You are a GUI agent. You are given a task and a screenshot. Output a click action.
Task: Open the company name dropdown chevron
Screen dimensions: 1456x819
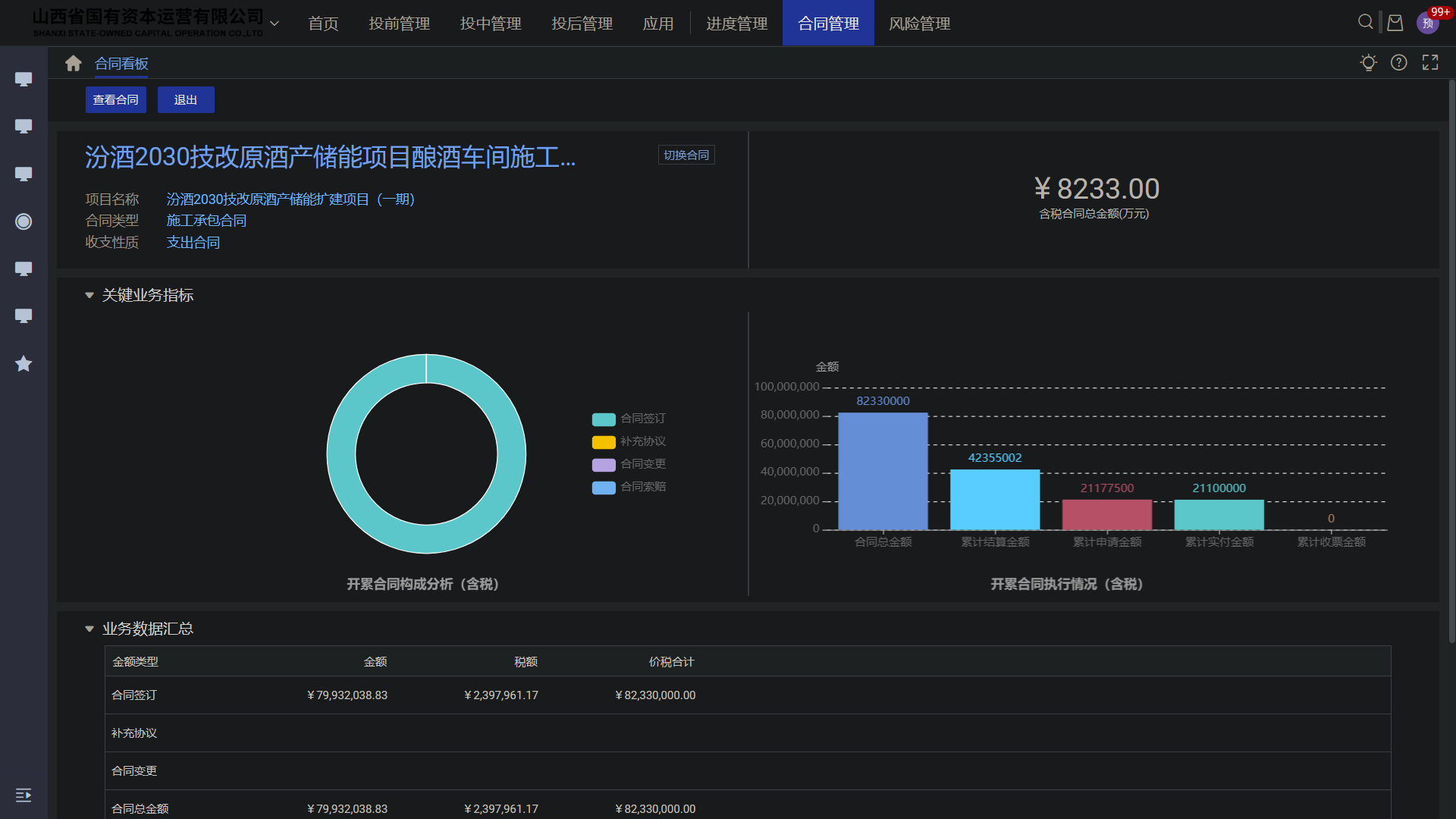pos(275,24)
